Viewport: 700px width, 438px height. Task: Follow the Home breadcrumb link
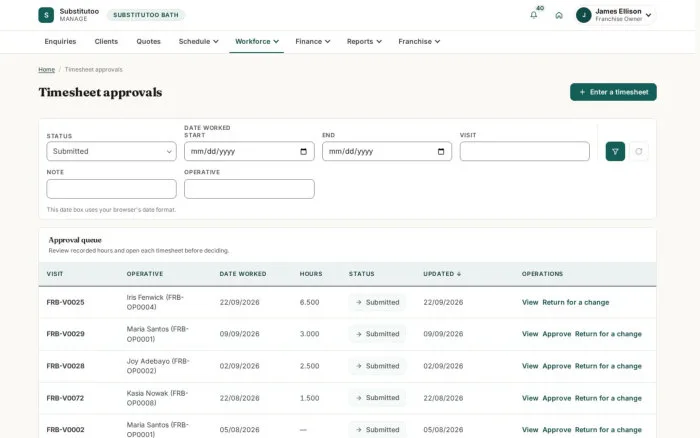point(46,70)
